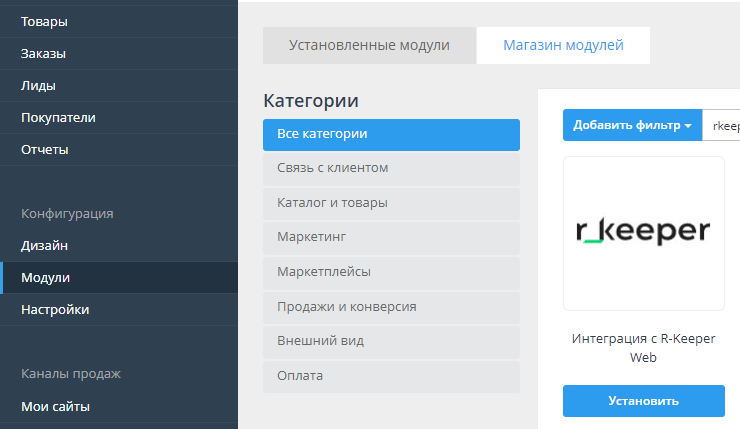Go to Заказы in the sidebar
The image size is (740, 429).
pyautogui.click(x=119, y=54)
